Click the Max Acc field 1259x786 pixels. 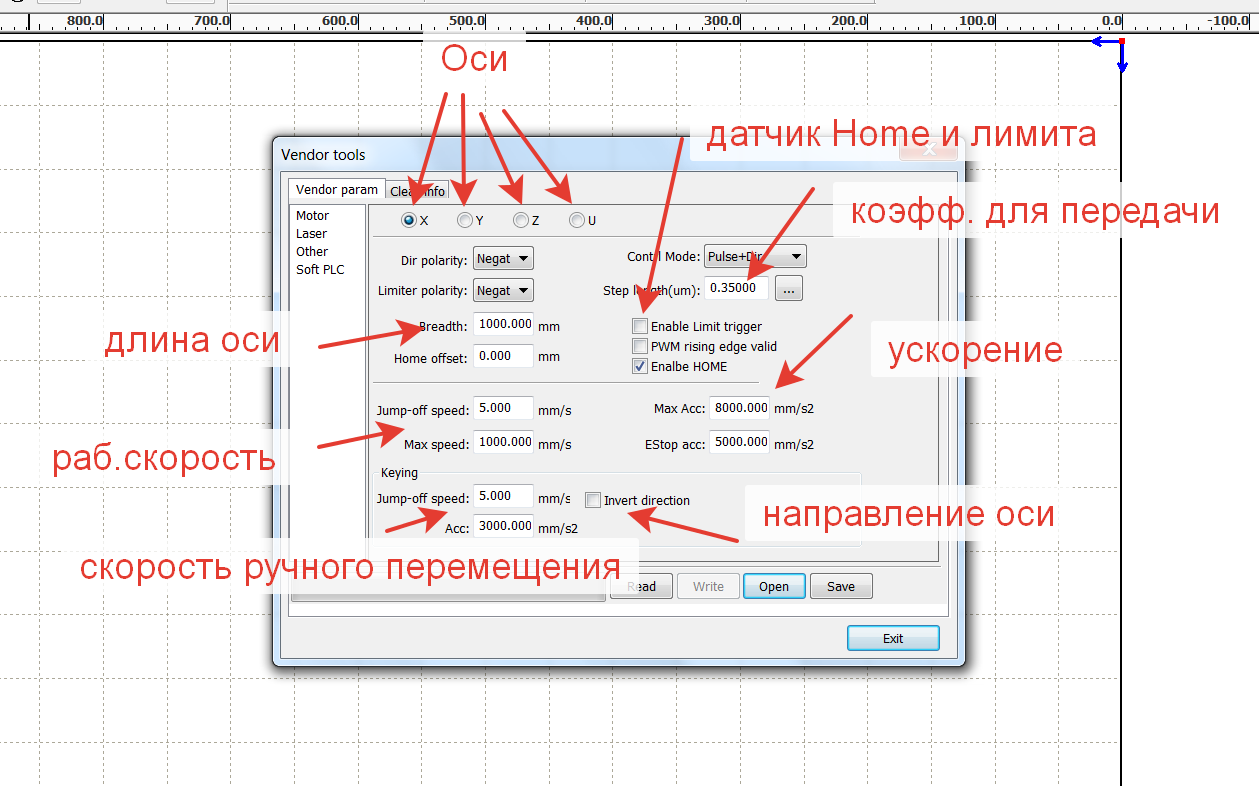pos(739,408)
